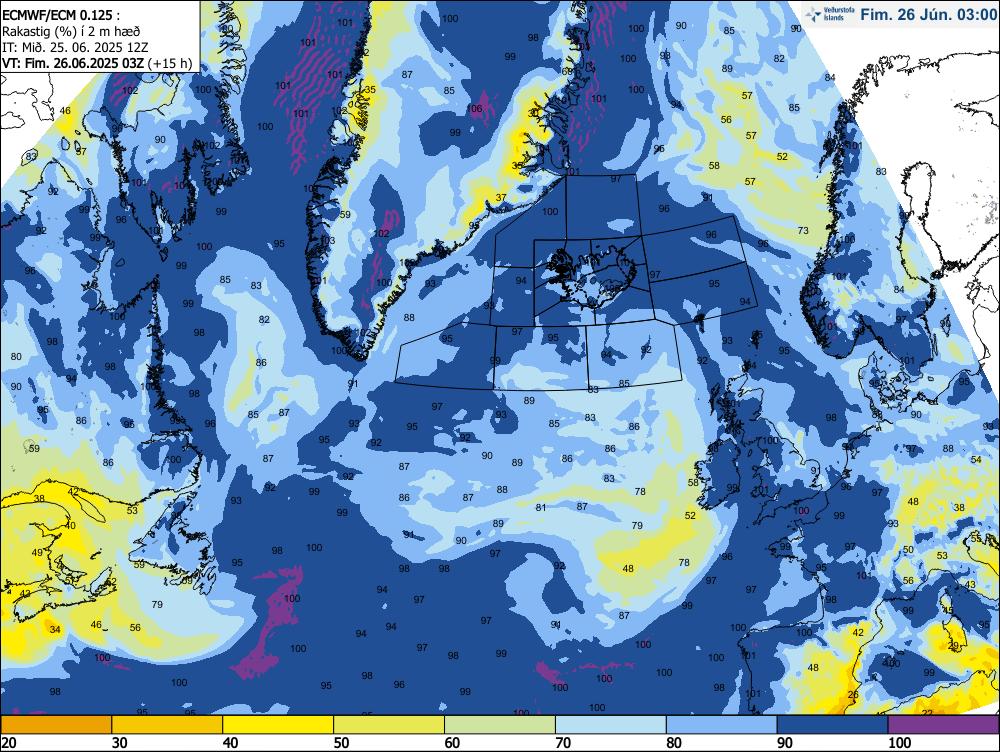Viewport: 1000px width, 752px height.
Task: Click the legend label '20'
Action: click(x=9, y=743)
